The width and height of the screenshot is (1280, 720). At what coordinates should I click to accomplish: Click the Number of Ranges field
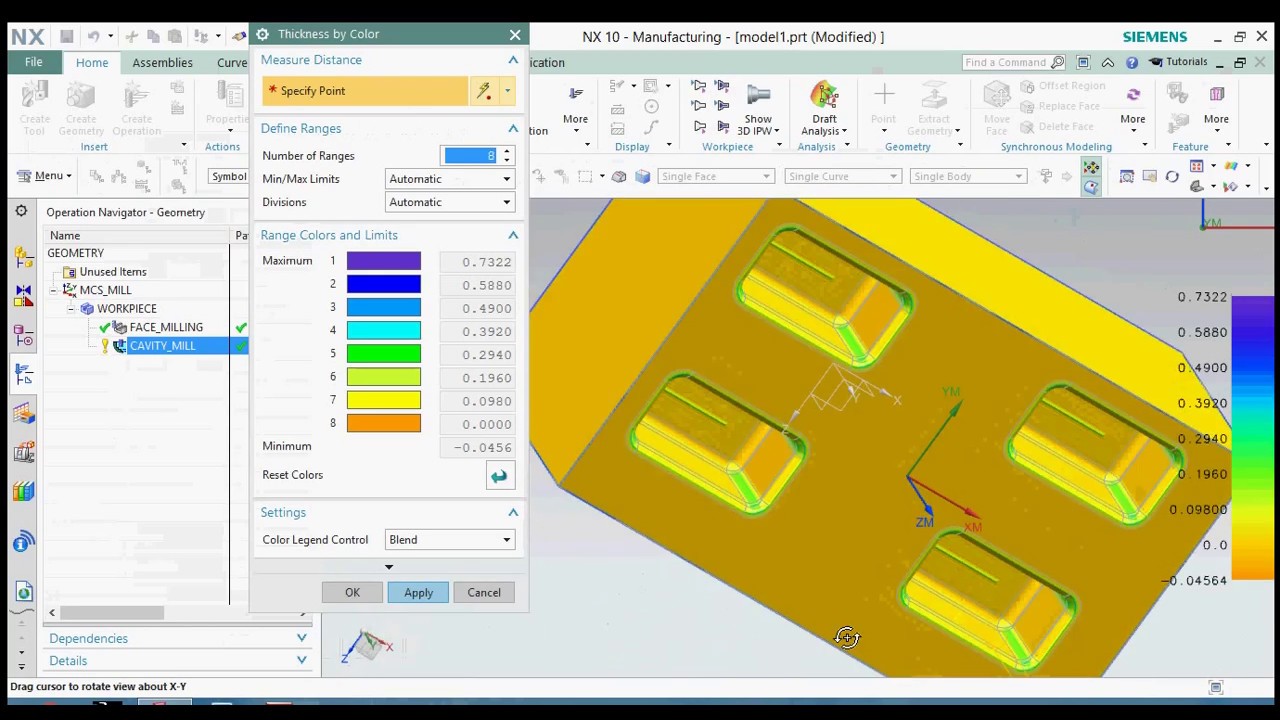(470, 156)
